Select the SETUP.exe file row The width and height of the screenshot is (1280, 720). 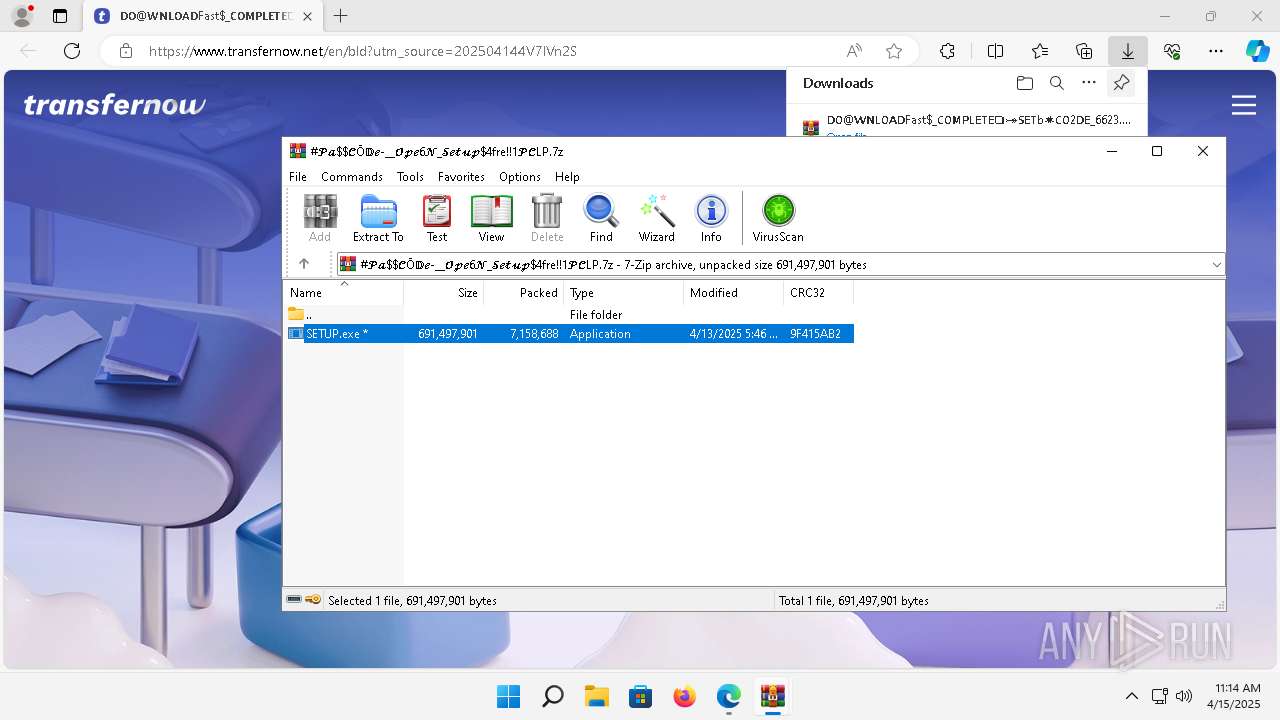click(570, 334)
